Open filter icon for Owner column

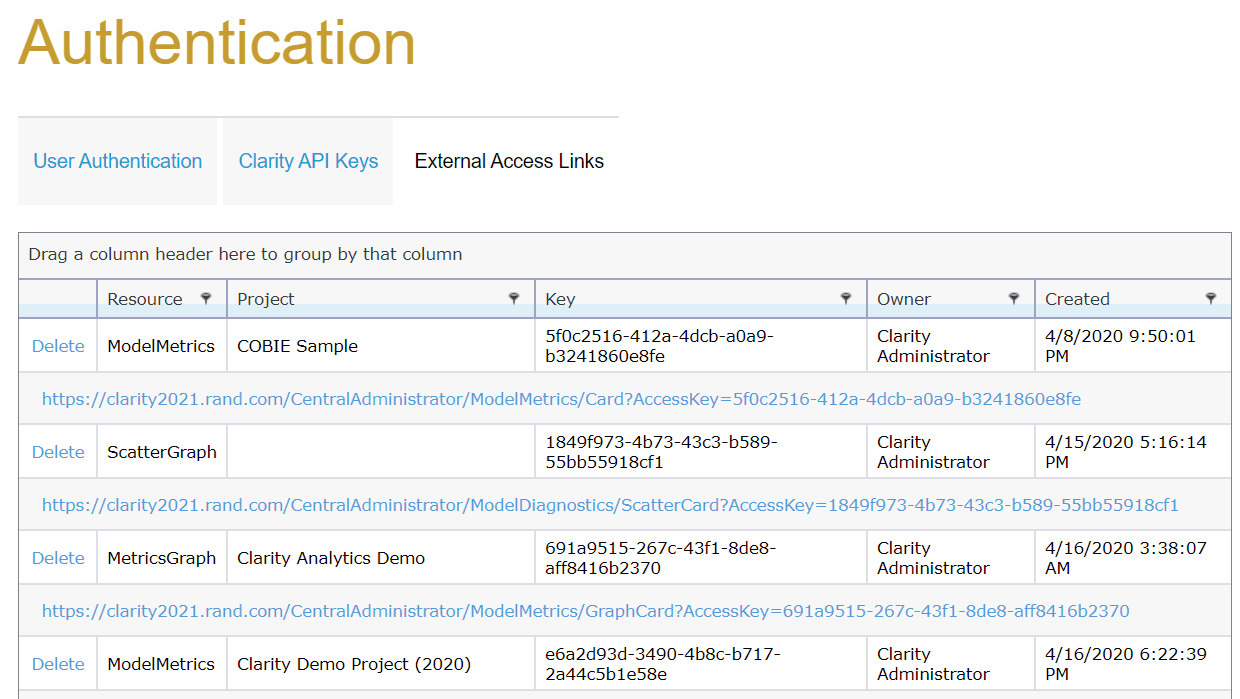tap(1014, 298)
